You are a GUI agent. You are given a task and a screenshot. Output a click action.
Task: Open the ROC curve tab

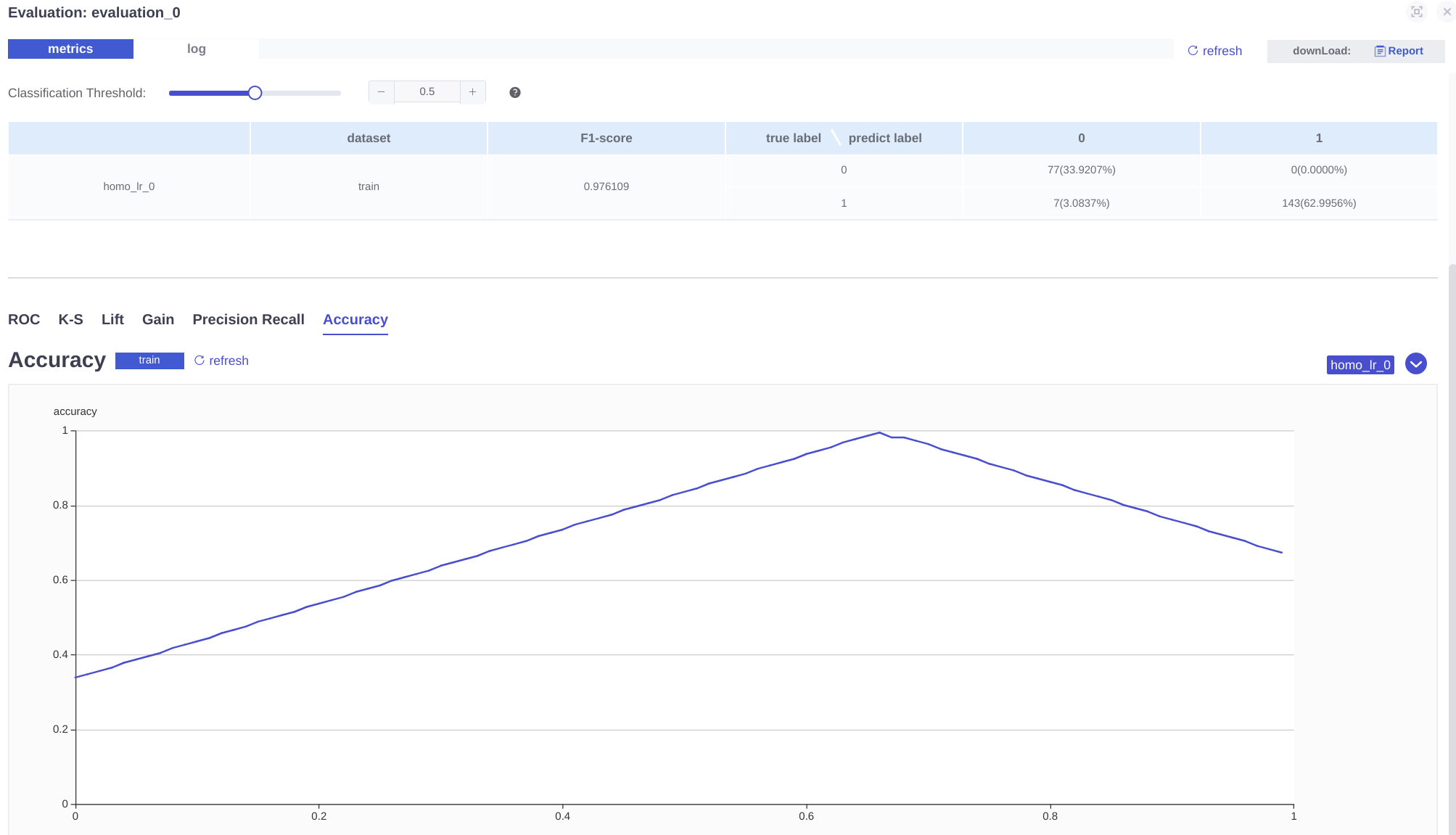(x=24, y=320)
